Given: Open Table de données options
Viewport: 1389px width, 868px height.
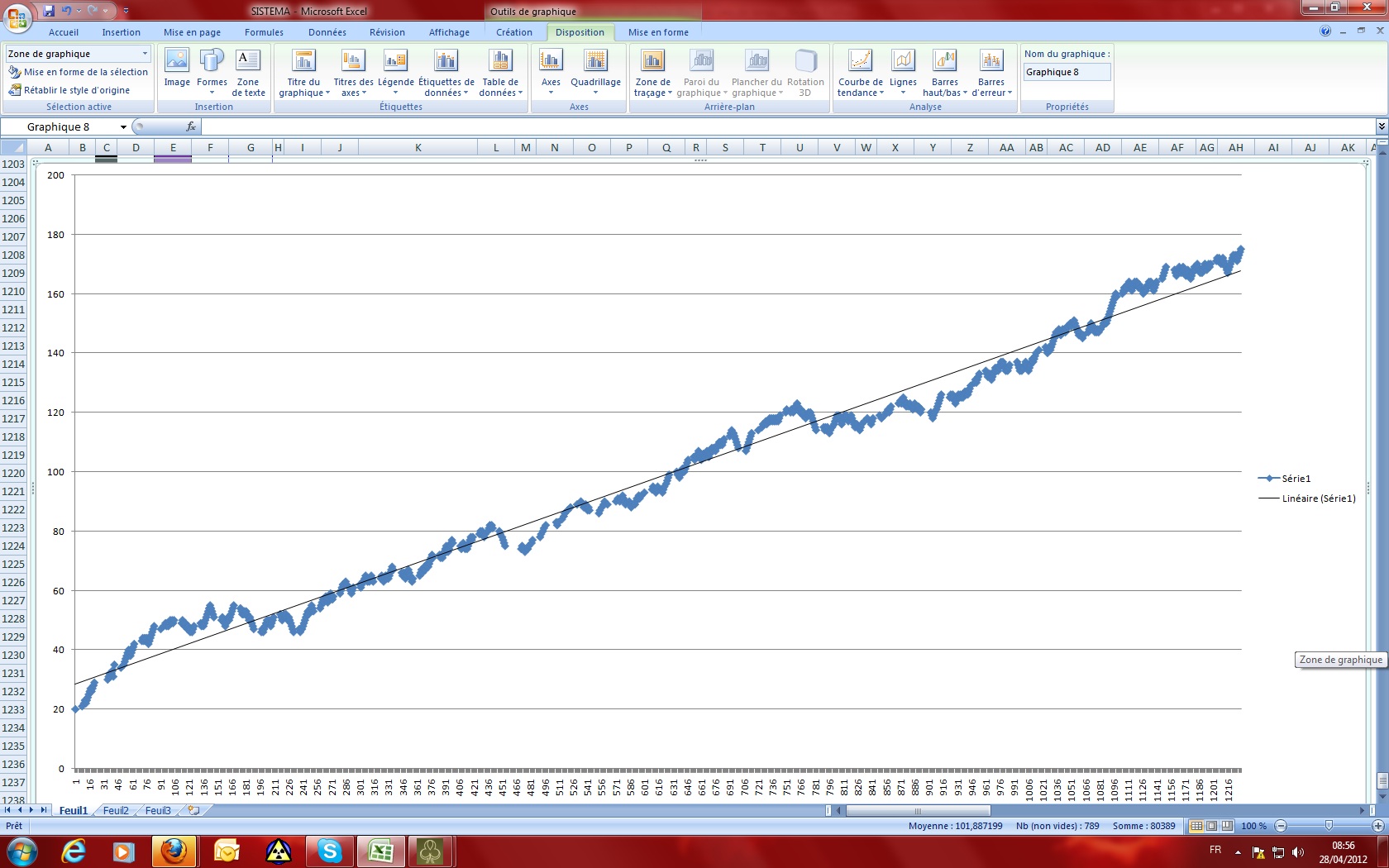Looking at the screenshot, I should pos(500,73).
